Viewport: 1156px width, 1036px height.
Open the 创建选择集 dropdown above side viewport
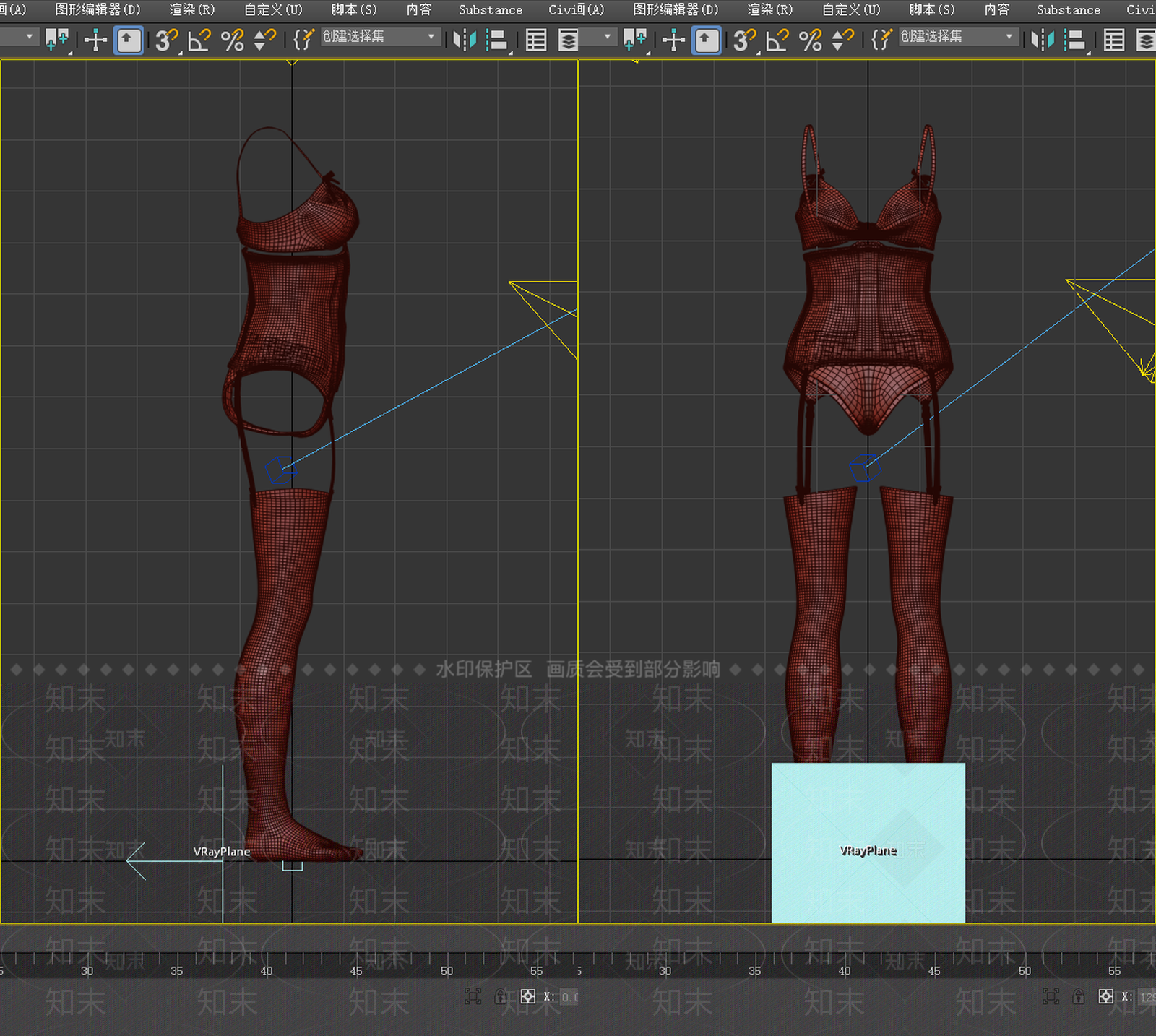tap(379, 36)
